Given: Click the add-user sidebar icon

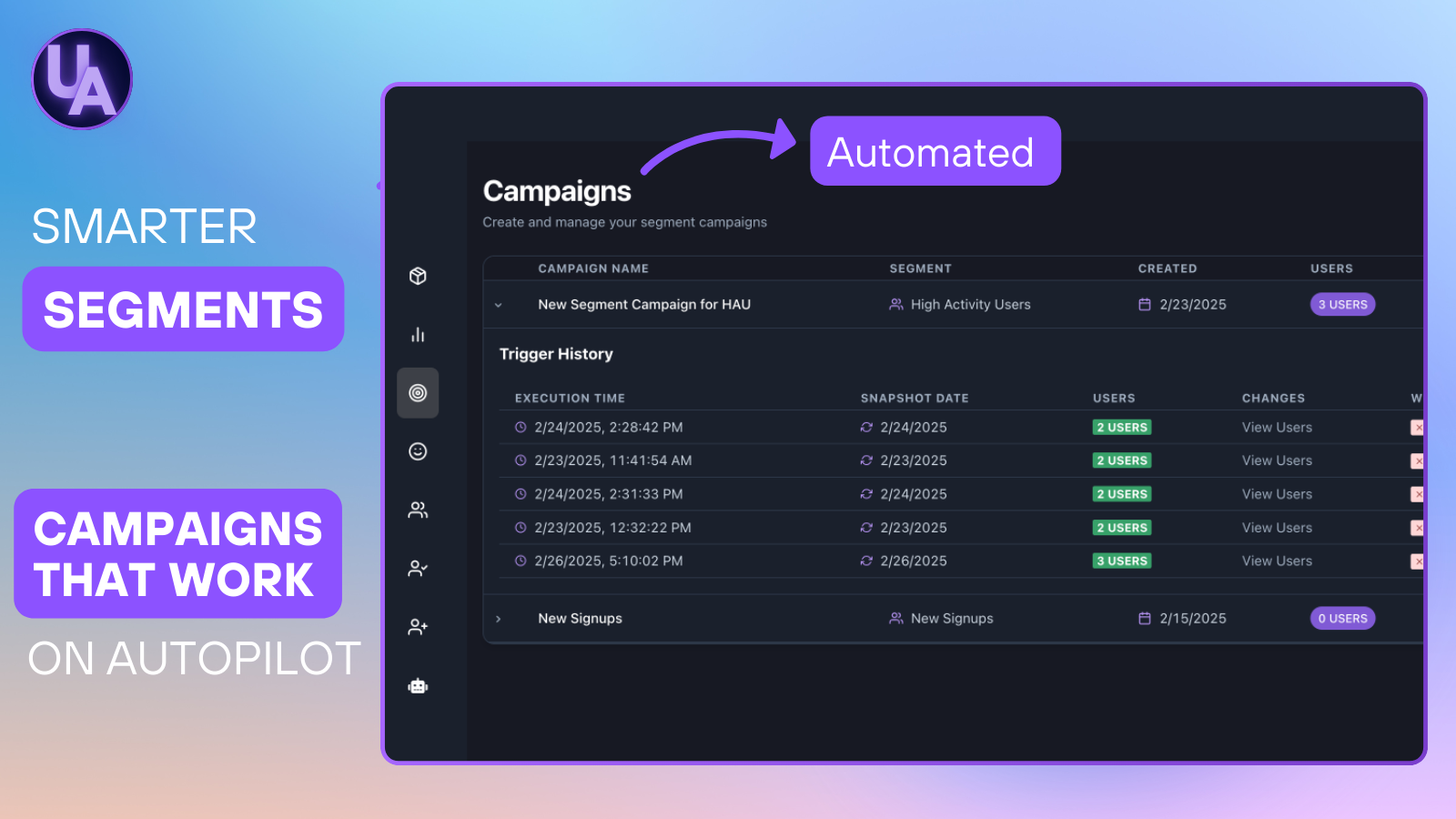Looking at the screenshot, I should coord(418,627).
